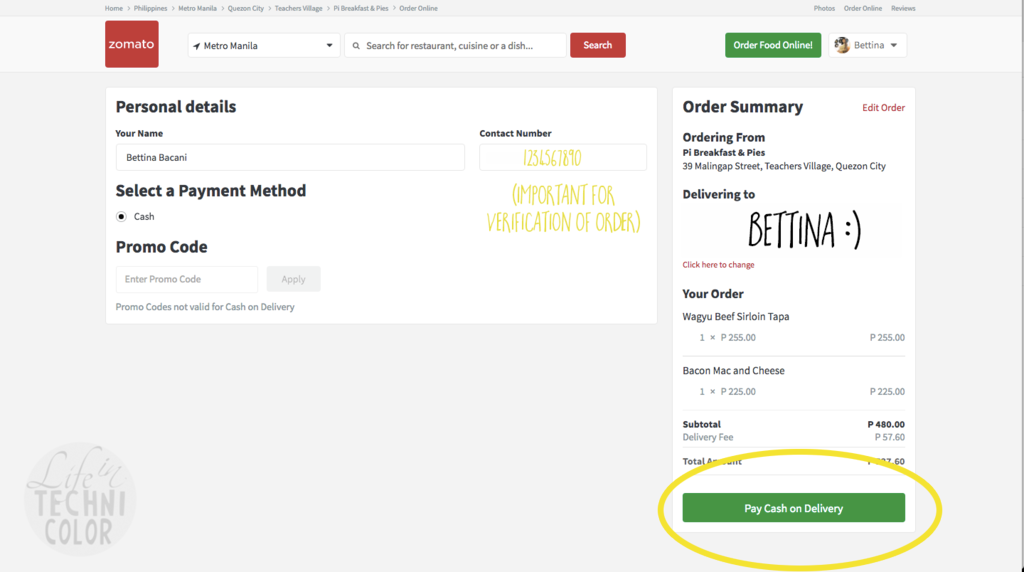
Task: Click the Edit Order link
Action: pos(883,108)
